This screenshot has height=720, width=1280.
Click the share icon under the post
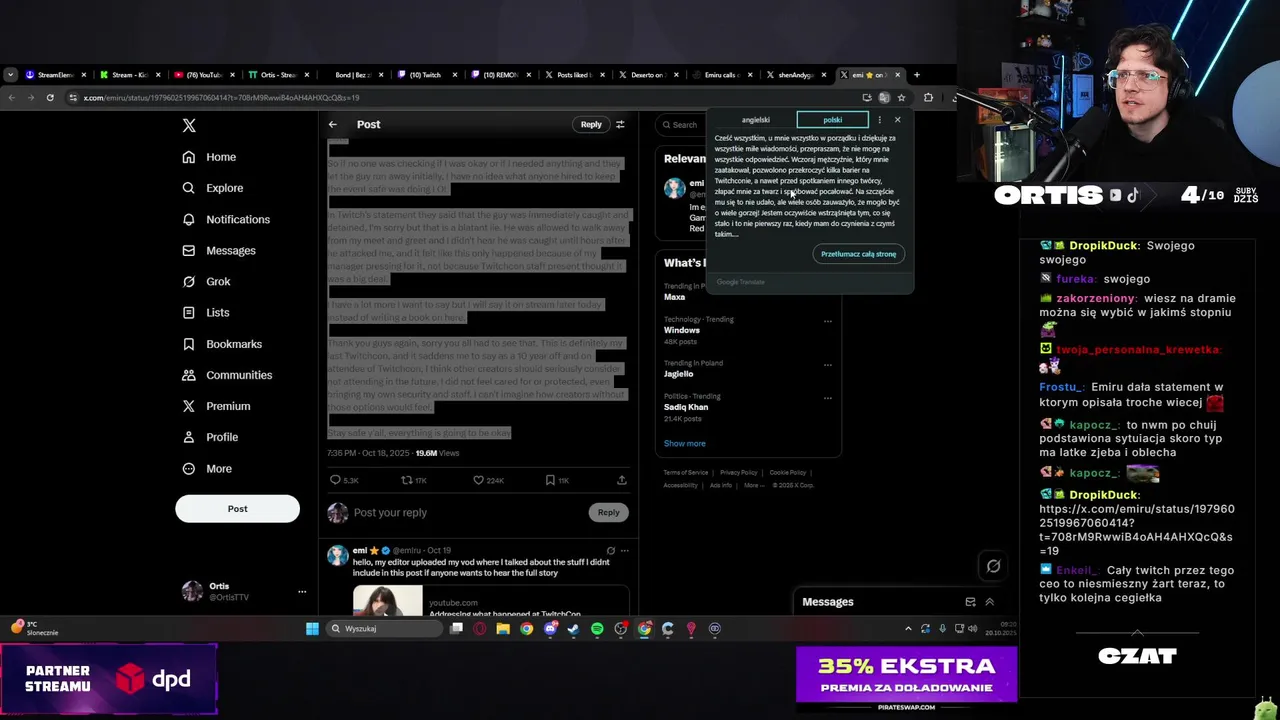pos(621,480)
